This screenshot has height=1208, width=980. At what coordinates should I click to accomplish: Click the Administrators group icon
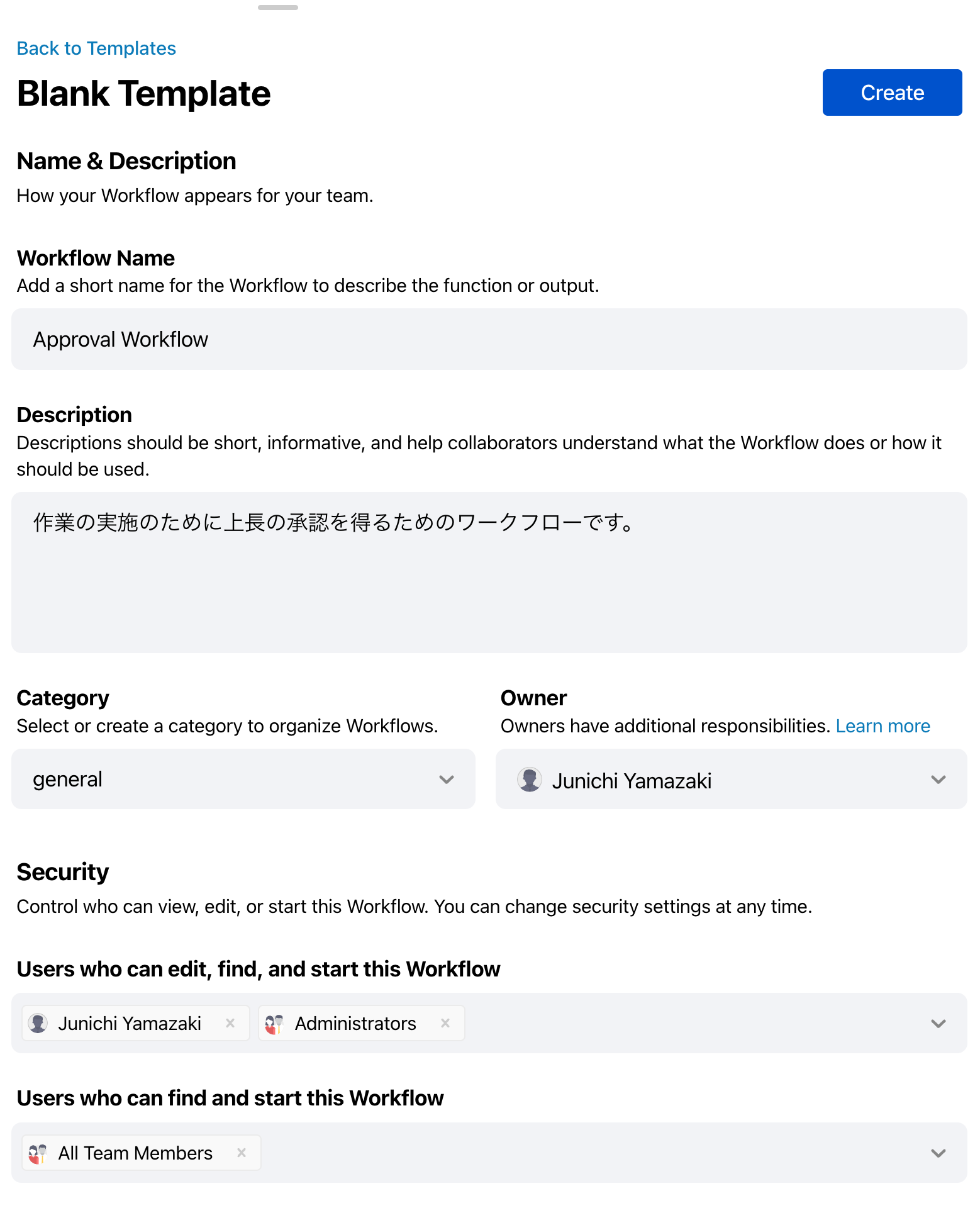click(x=274, y=1024)
